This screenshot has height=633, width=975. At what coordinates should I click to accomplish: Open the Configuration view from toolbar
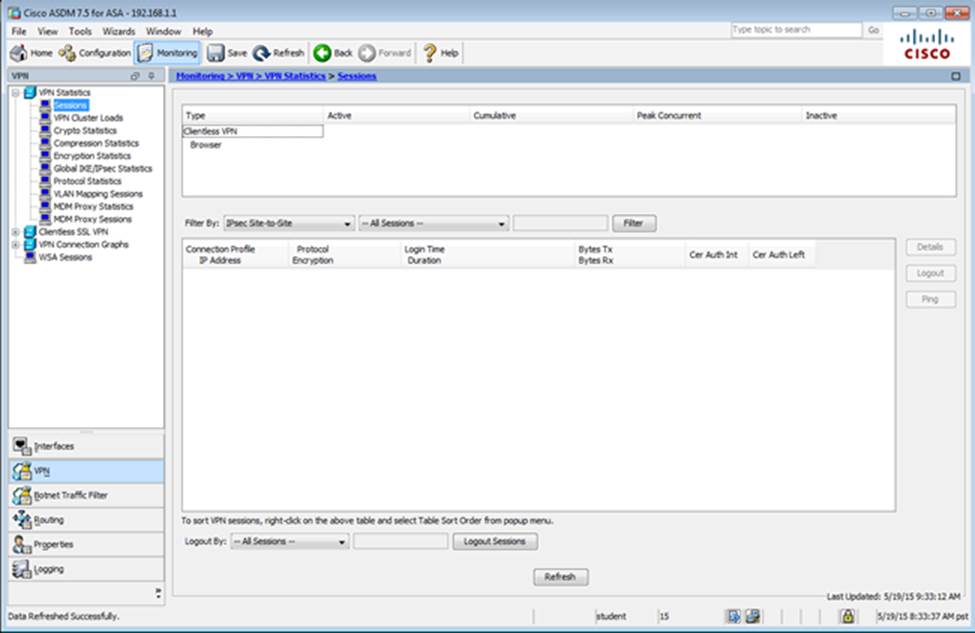(68, 53)
